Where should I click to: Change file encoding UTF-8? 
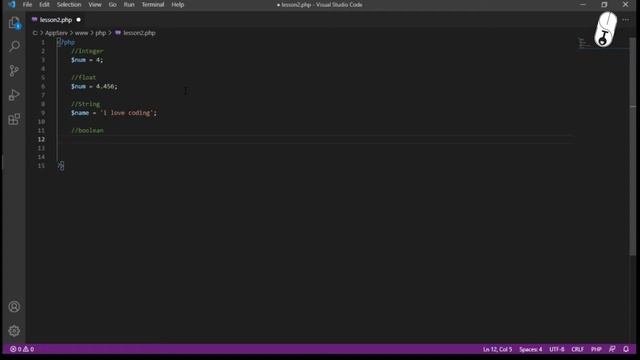click(x=557, y=349)
